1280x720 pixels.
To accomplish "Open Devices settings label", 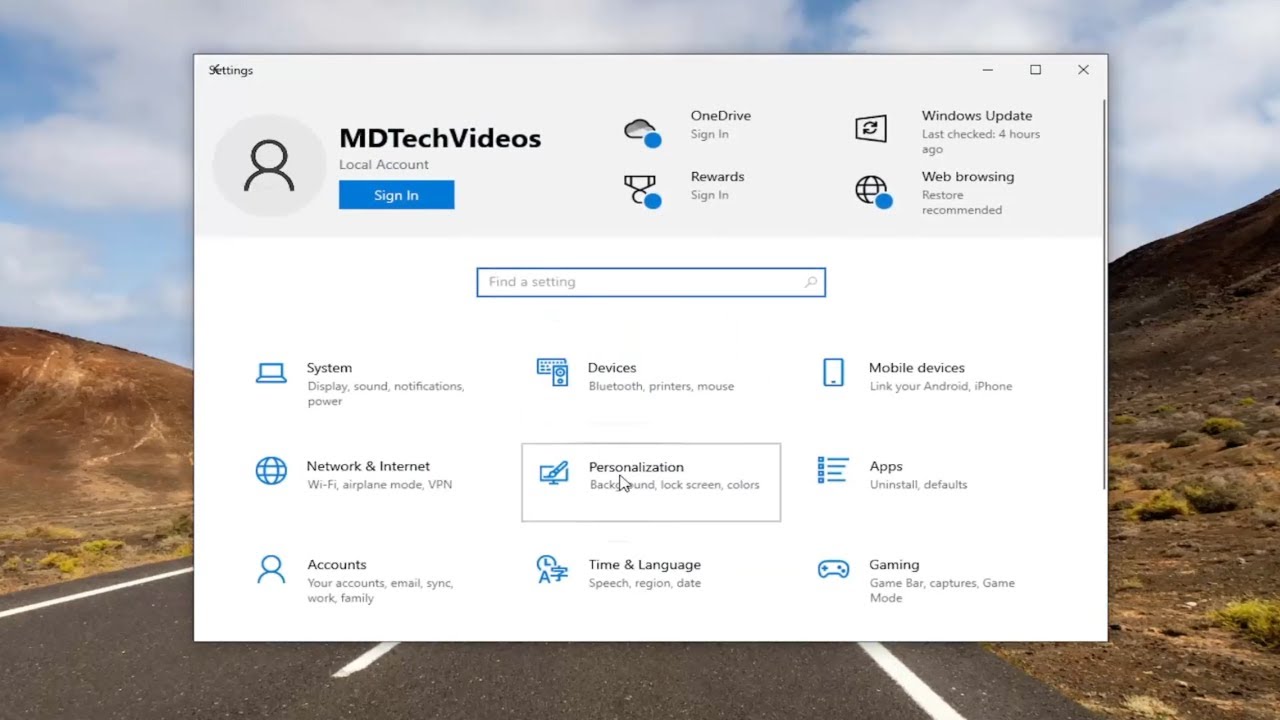I will click(x=612, y=368).
